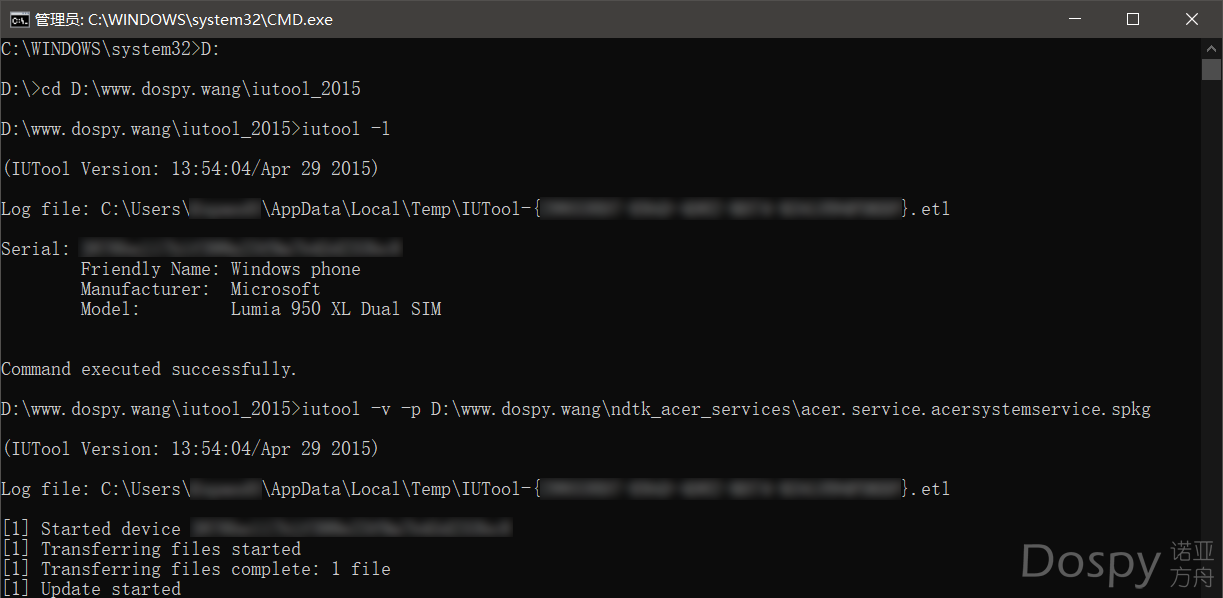
Task: Click the 'Command executed successfully.' line
Action: (149, 369)
